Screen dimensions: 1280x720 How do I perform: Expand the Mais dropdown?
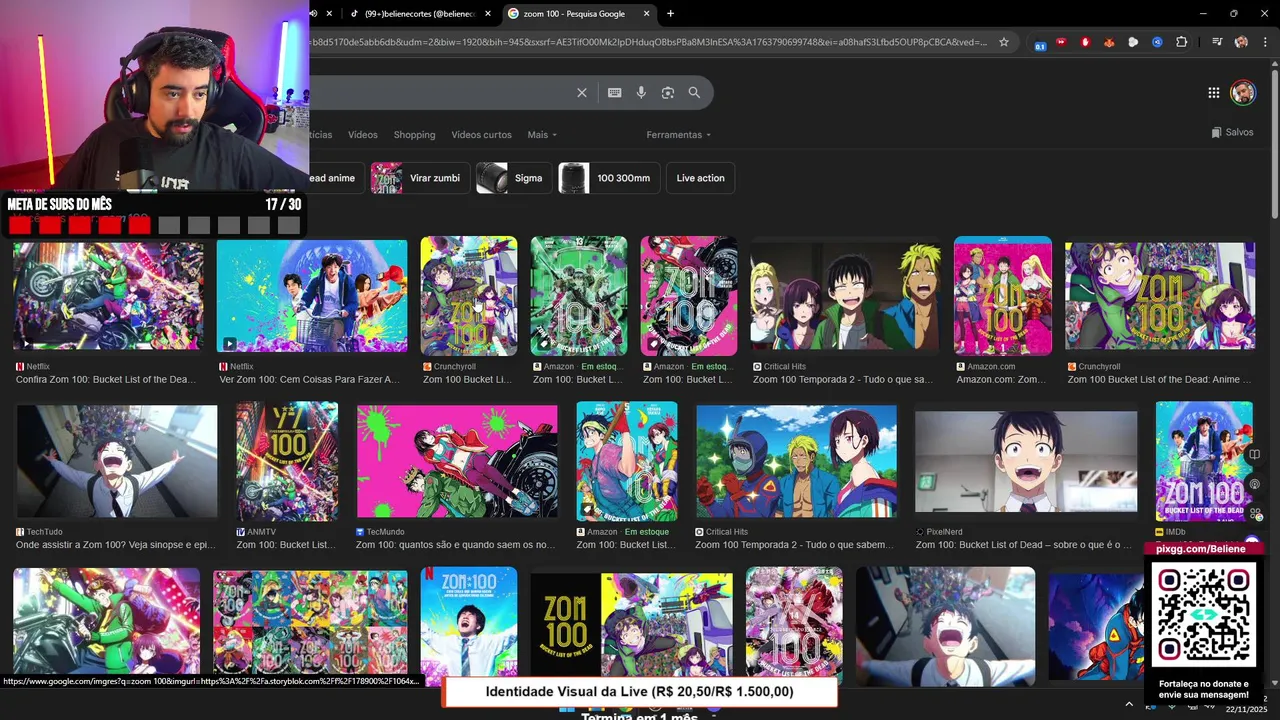[542, 135]
